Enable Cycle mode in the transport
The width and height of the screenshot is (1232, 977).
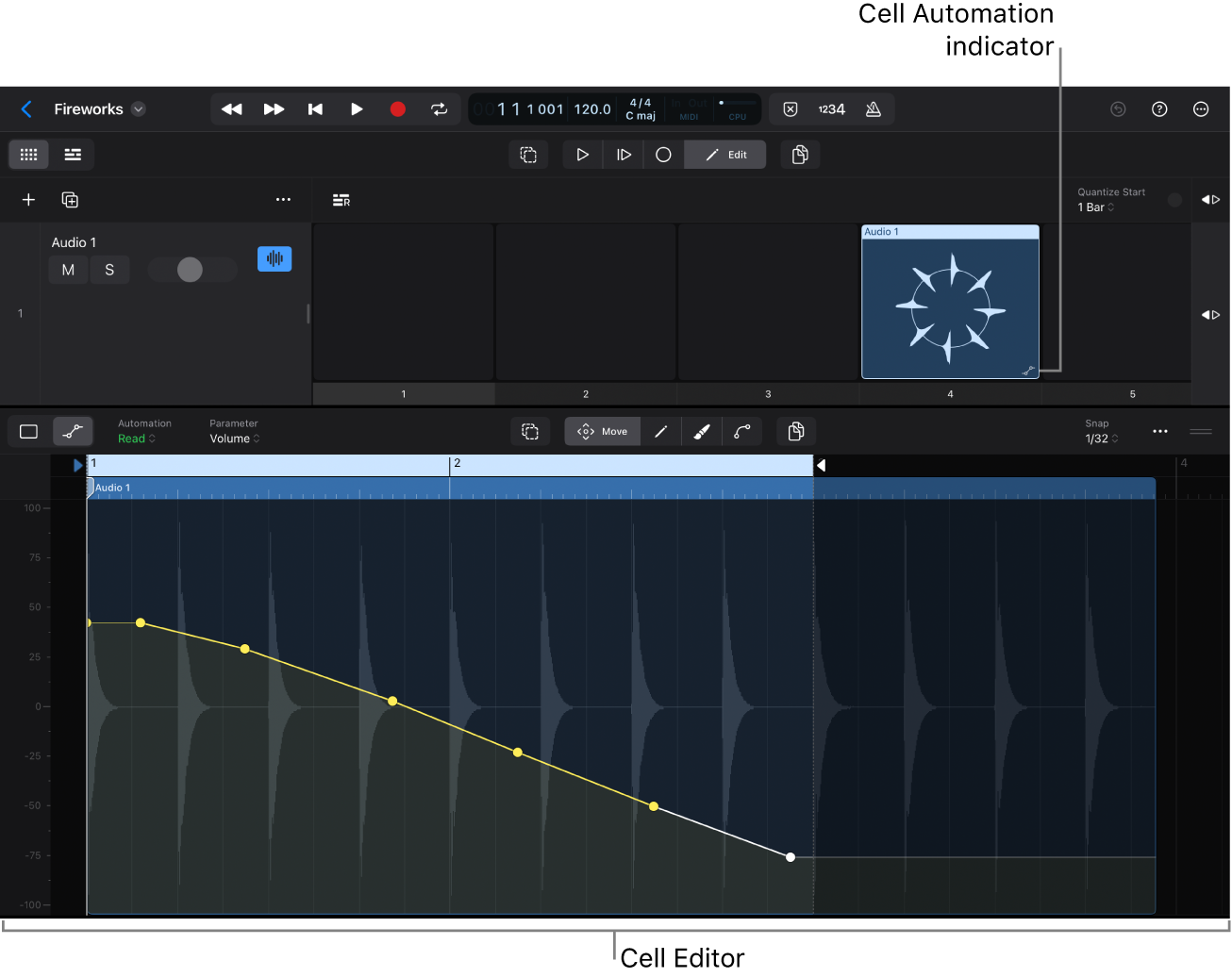[439, 108]
